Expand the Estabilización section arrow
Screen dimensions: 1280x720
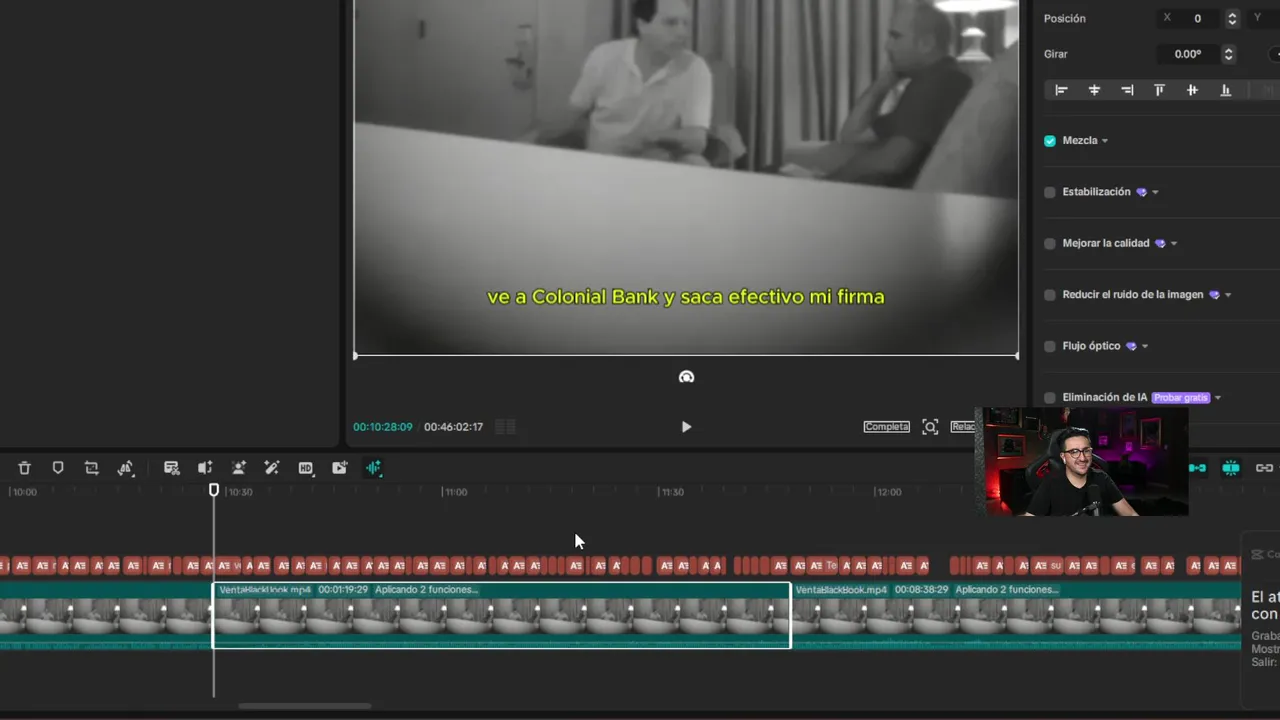pyautogui.click(x=1155, y=192)
